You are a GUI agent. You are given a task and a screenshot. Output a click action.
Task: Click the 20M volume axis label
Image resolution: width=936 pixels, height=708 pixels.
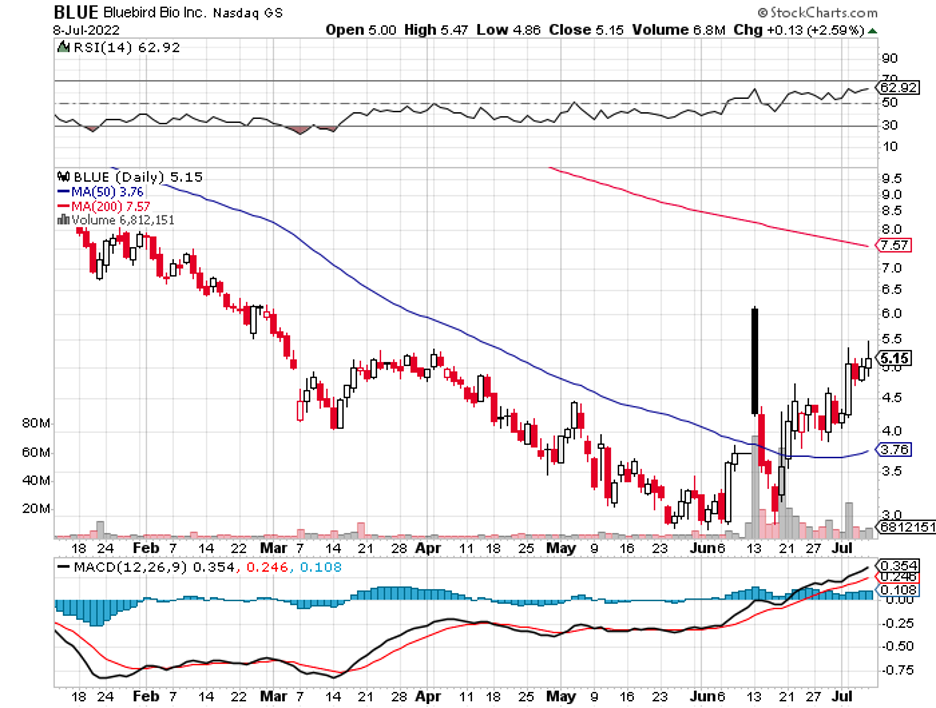coord(36,509)
